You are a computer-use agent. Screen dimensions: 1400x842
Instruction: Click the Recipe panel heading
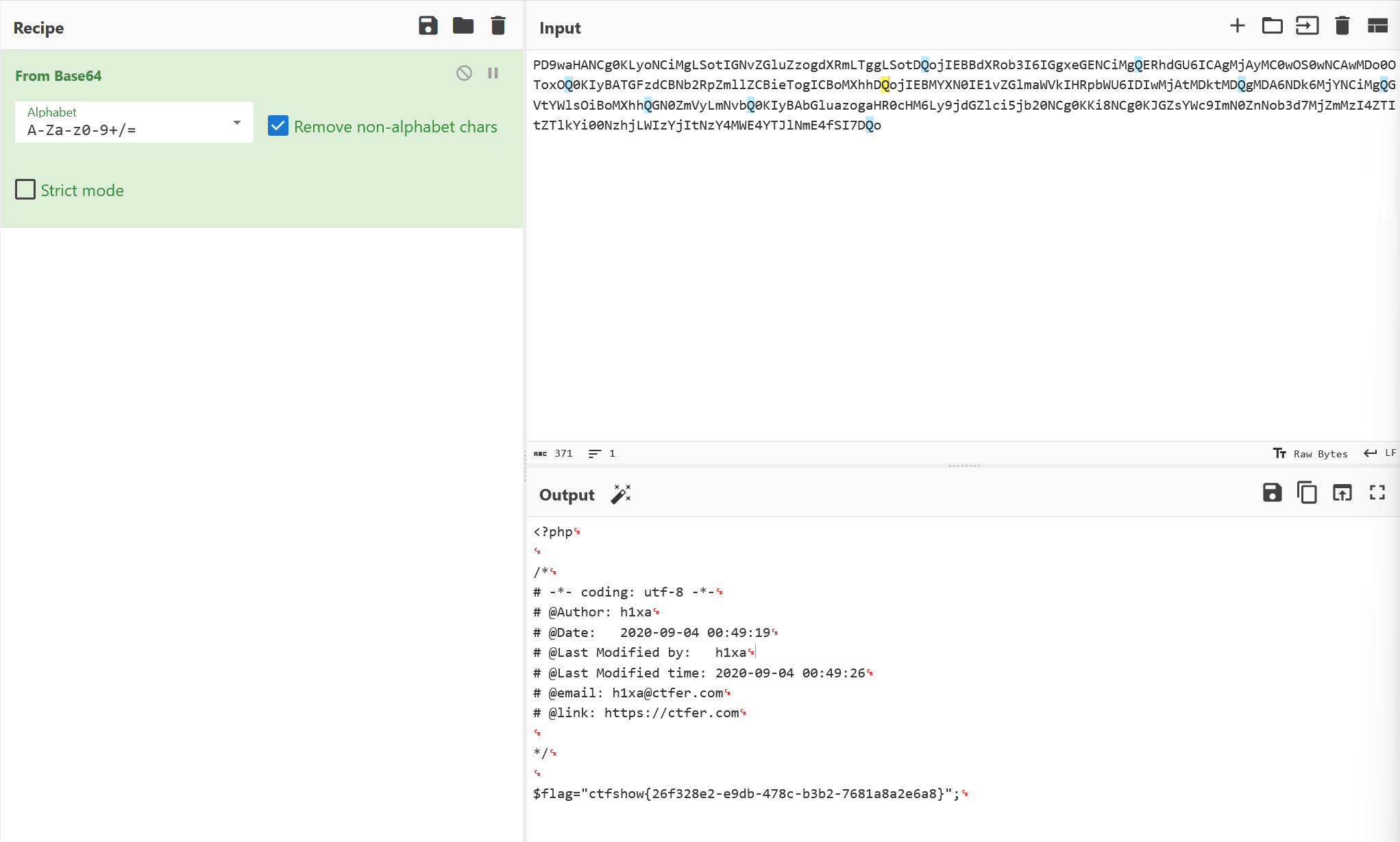[x=38, y=28]
